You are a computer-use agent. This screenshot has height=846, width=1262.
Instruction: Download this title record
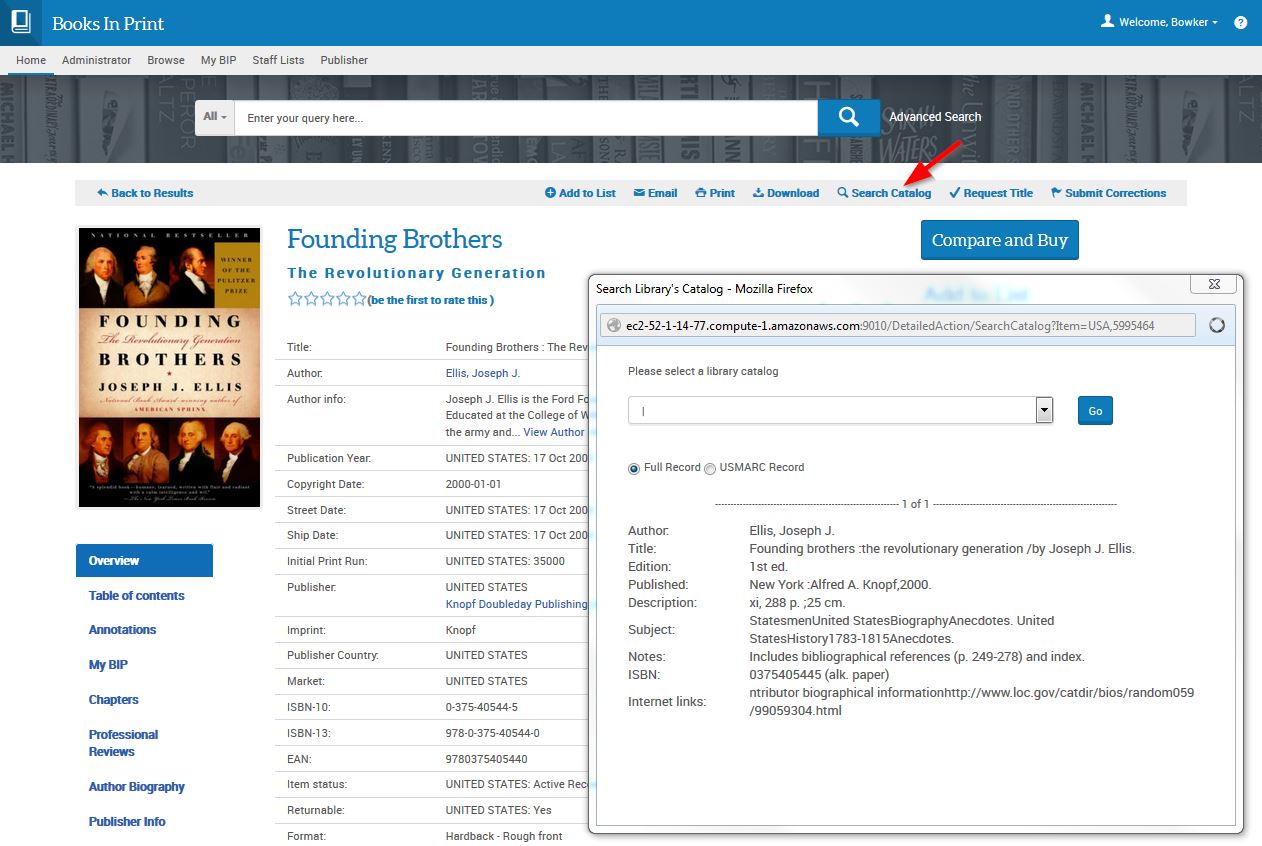point(786,193)
